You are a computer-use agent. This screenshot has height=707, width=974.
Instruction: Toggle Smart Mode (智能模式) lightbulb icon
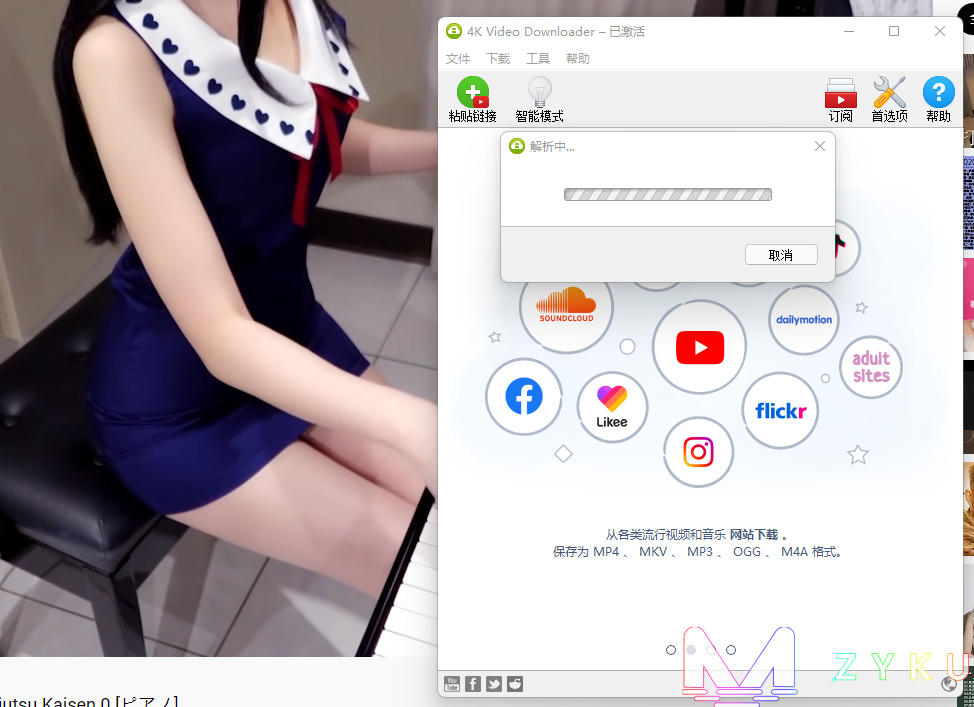(539, 93)
